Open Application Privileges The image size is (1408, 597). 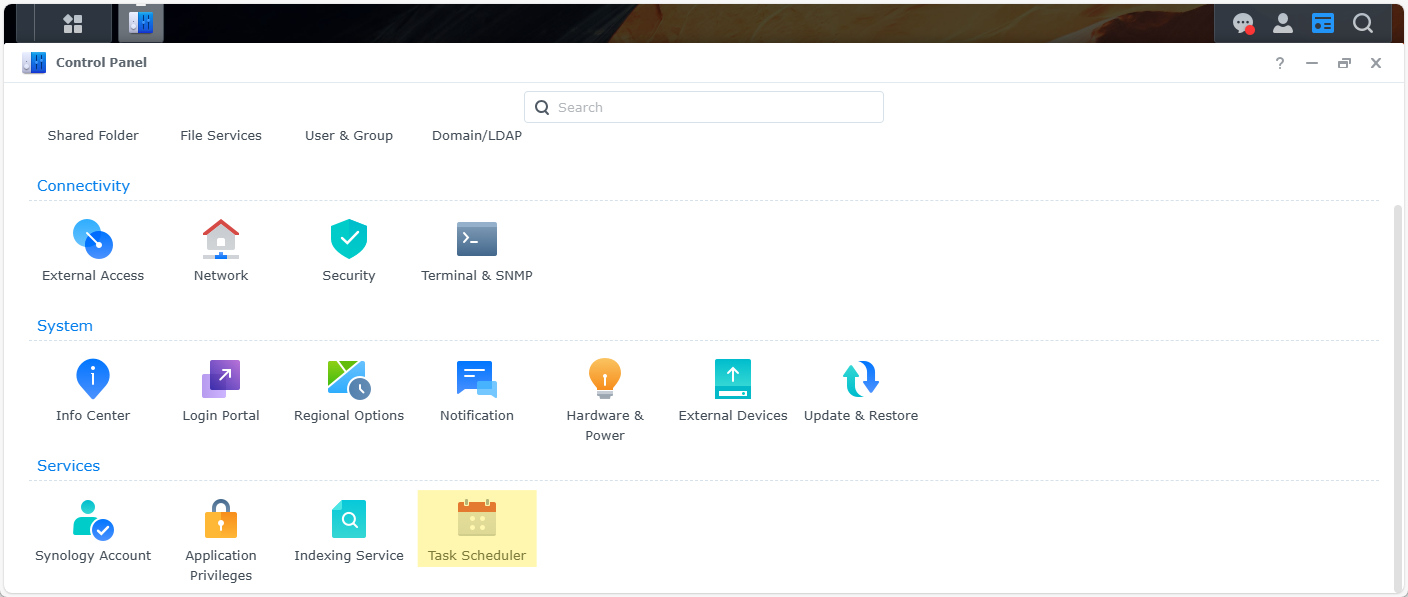(x=221, y=520)
